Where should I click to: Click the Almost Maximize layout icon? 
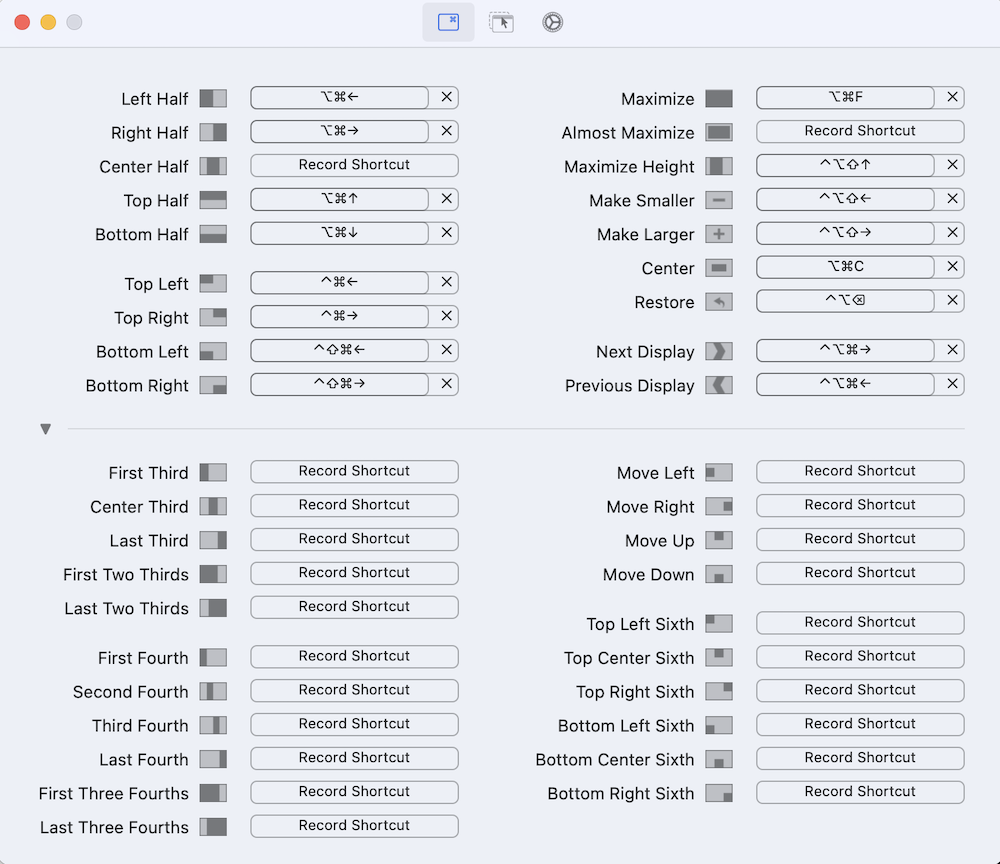pos(719,132)
